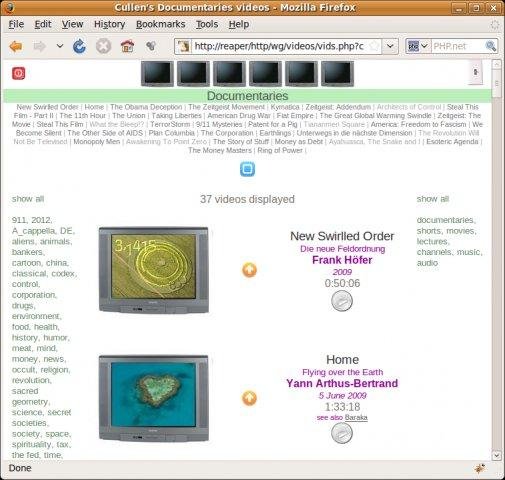Filter by the '911' tag
Screen dimensions: 505x480
point(19,220)
